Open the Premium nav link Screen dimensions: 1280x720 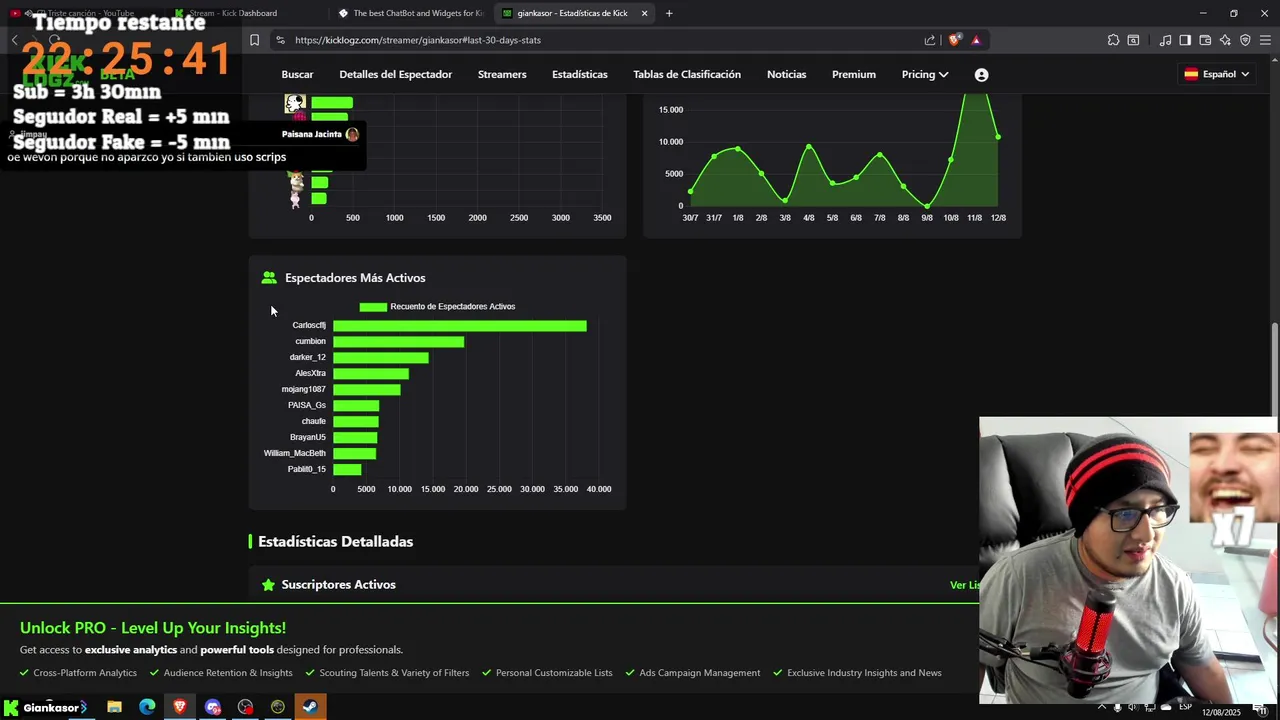coord(854,75)
